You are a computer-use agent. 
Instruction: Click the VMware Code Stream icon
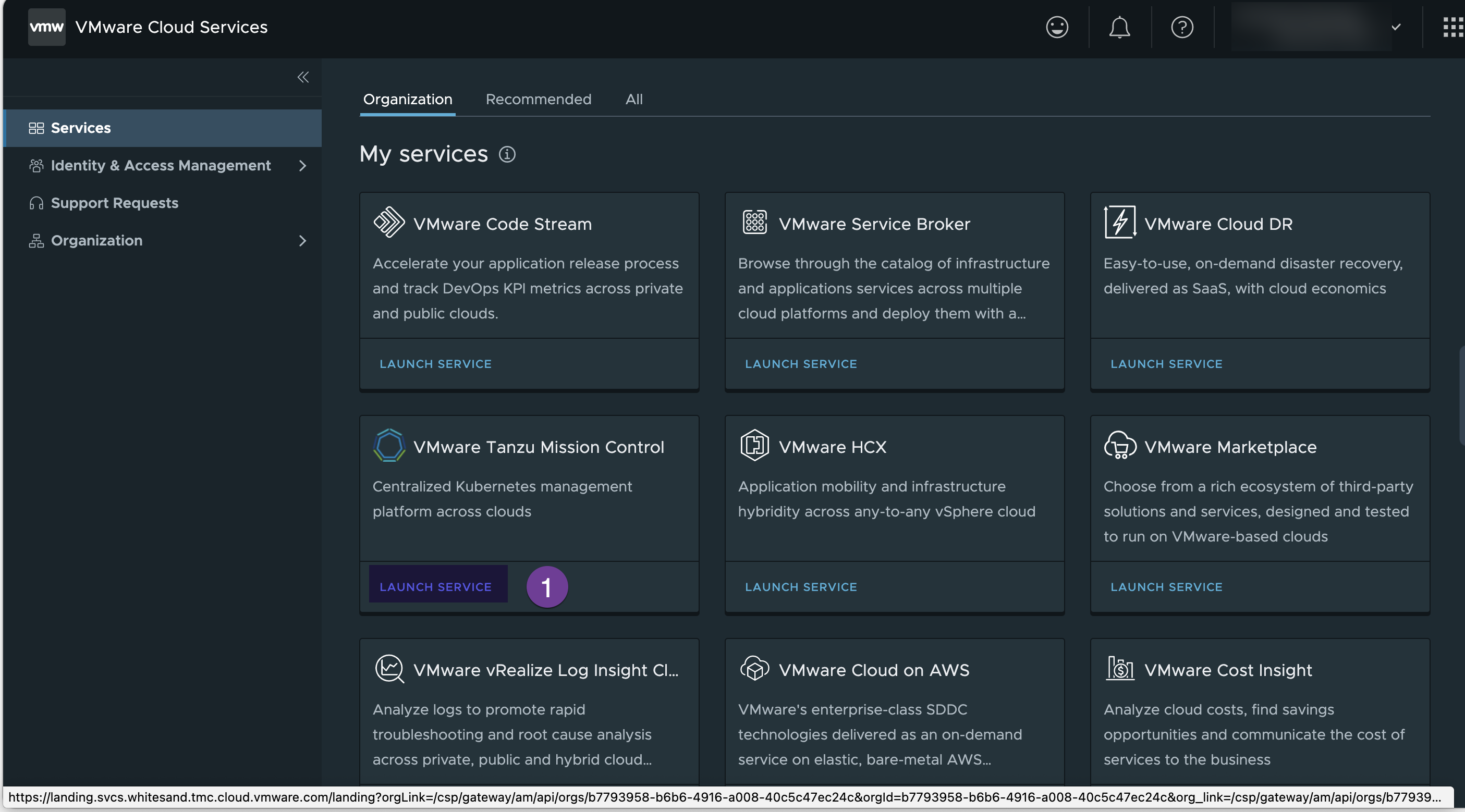point(389,223)
